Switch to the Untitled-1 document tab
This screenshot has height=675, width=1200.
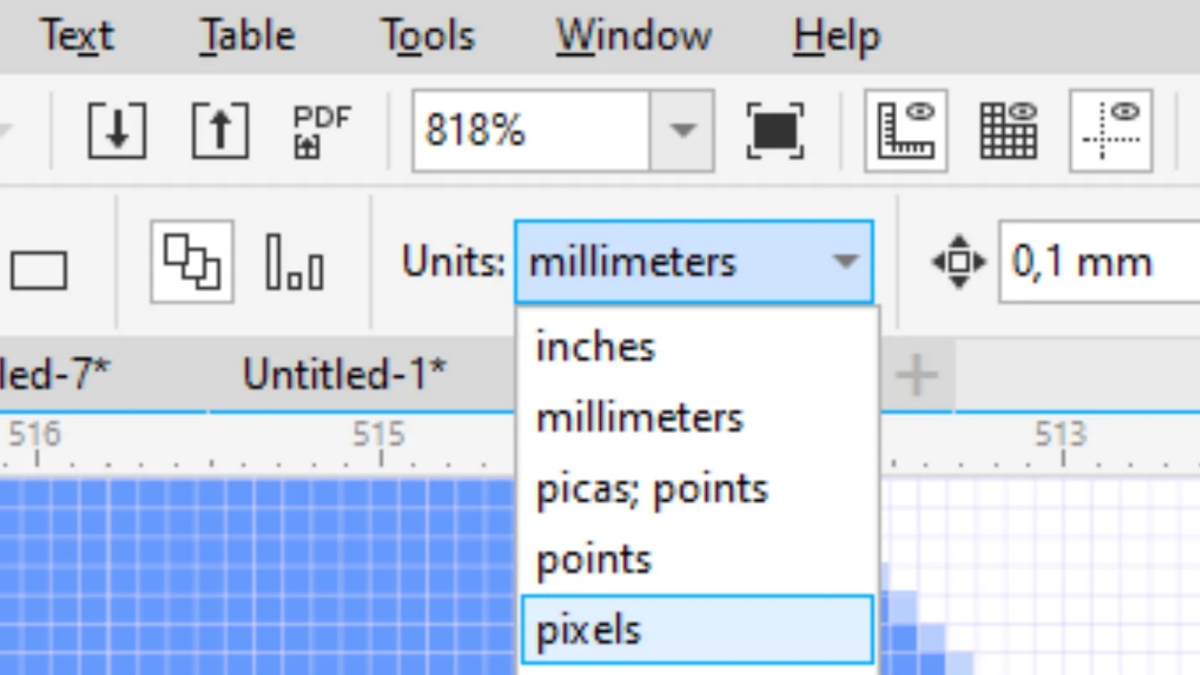(x=345, y=374)
